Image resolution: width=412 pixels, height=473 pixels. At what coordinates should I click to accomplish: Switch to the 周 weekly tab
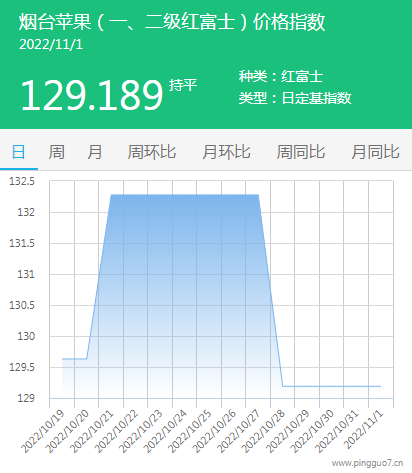click(56, 152)
